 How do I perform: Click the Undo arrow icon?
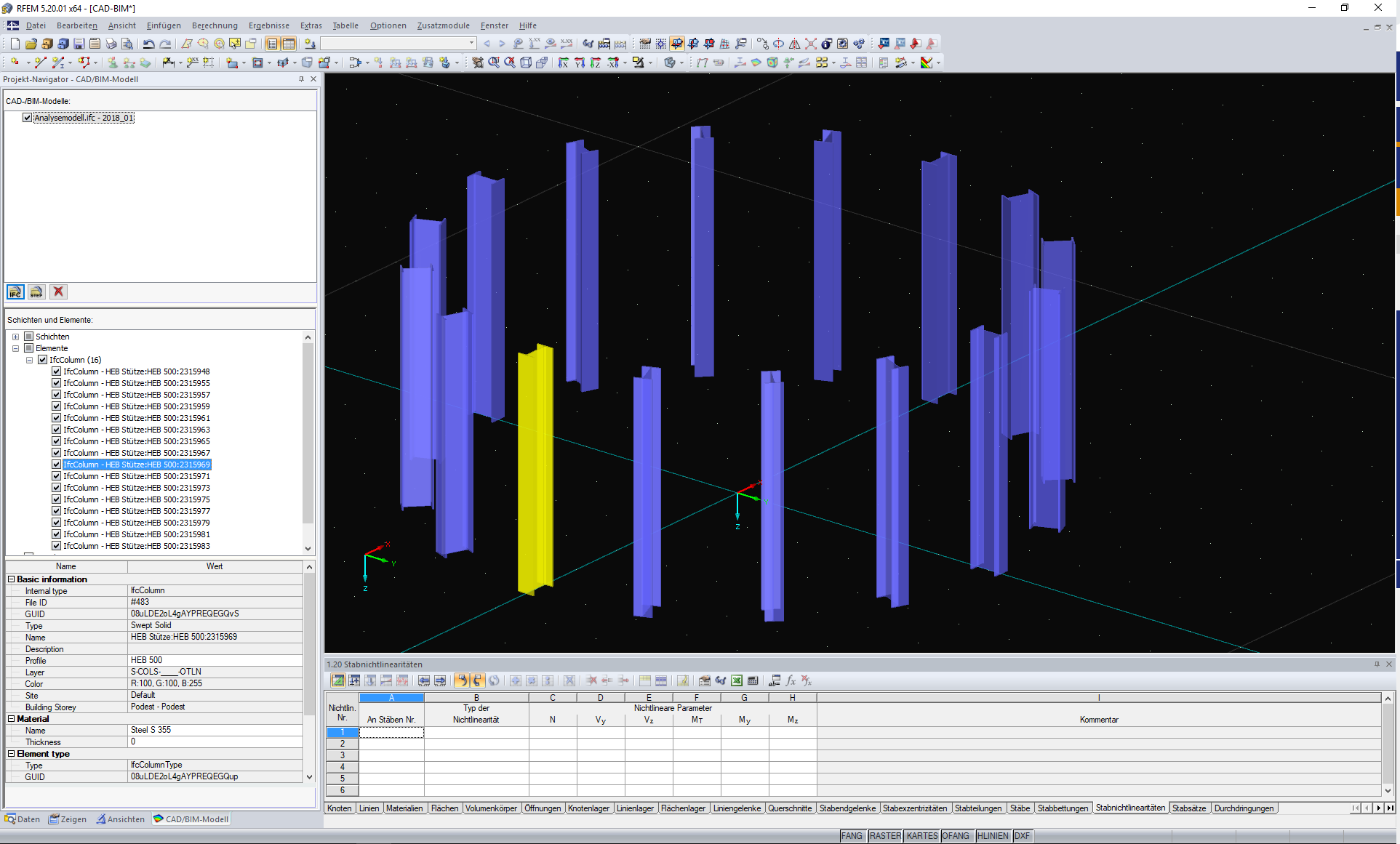point(148,44)
